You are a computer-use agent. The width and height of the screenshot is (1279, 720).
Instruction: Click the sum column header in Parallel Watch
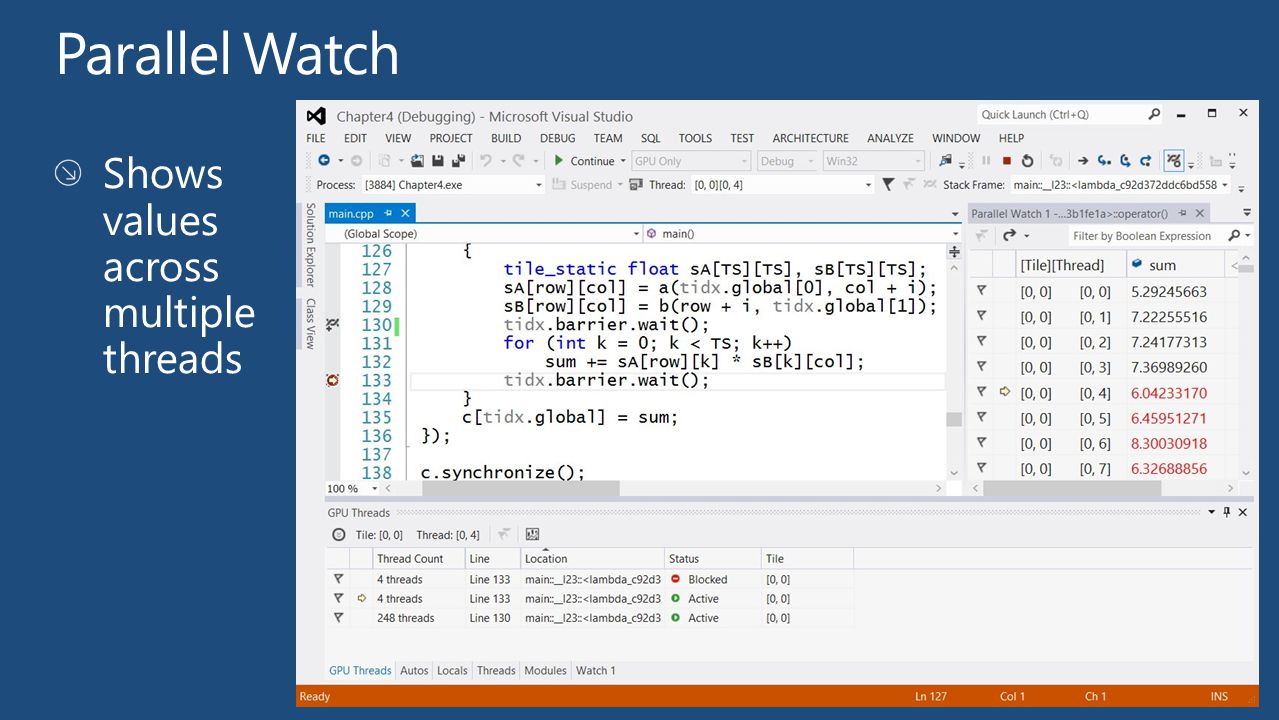1175,265
